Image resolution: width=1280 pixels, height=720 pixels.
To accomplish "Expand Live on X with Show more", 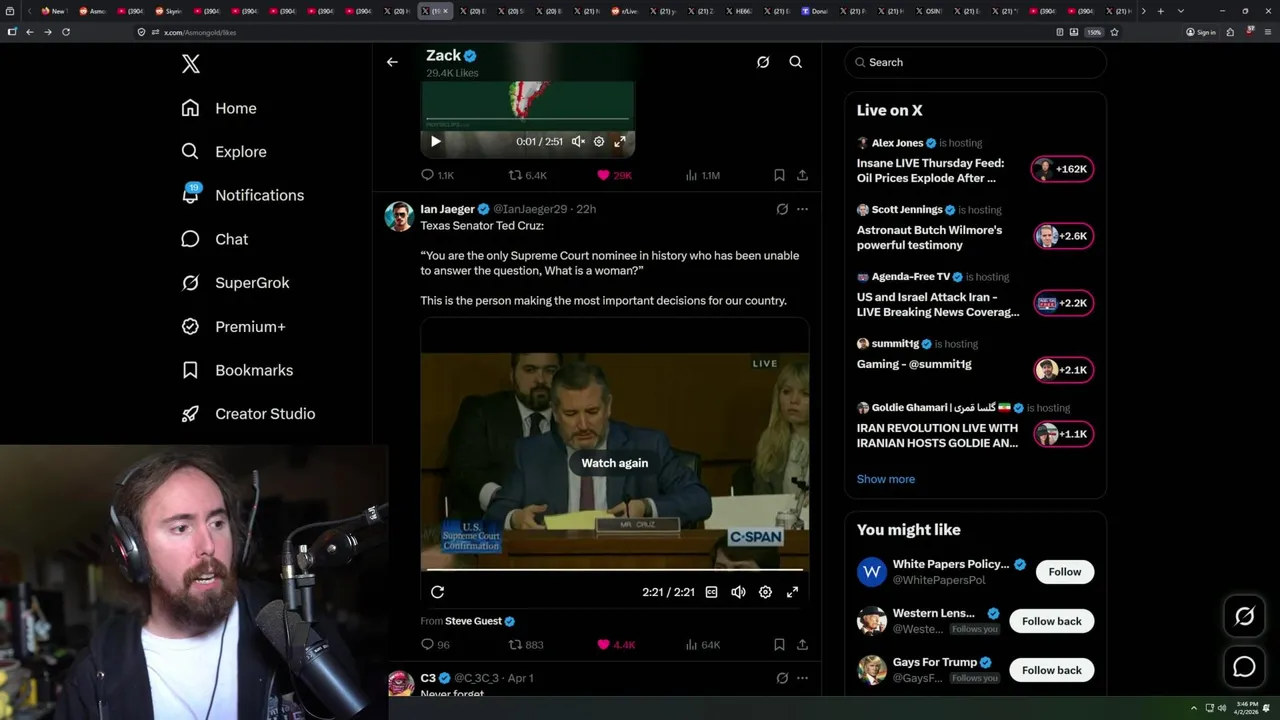I will click(886, 479).
